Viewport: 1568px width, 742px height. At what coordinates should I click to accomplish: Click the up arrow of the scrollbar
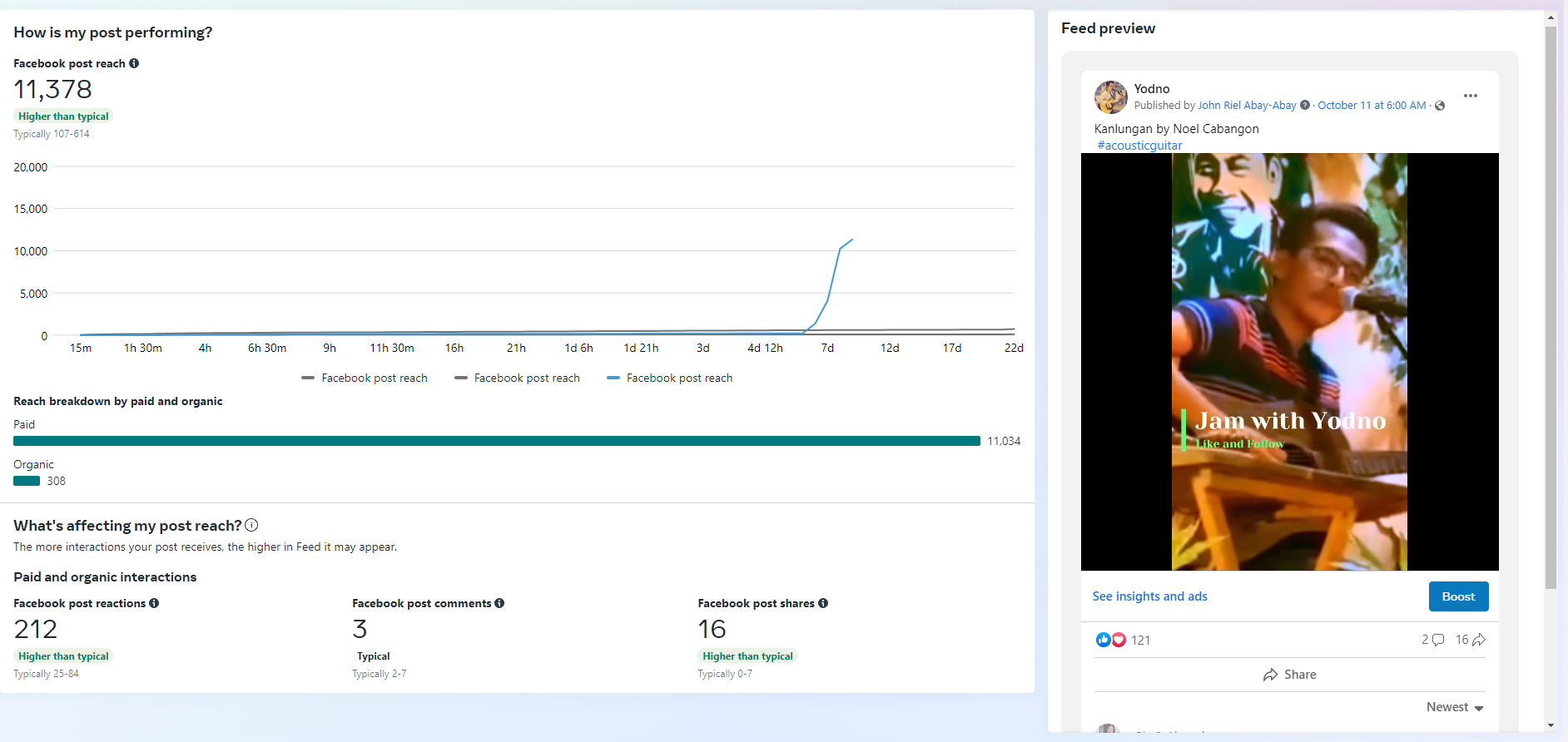coord(1551,17)
